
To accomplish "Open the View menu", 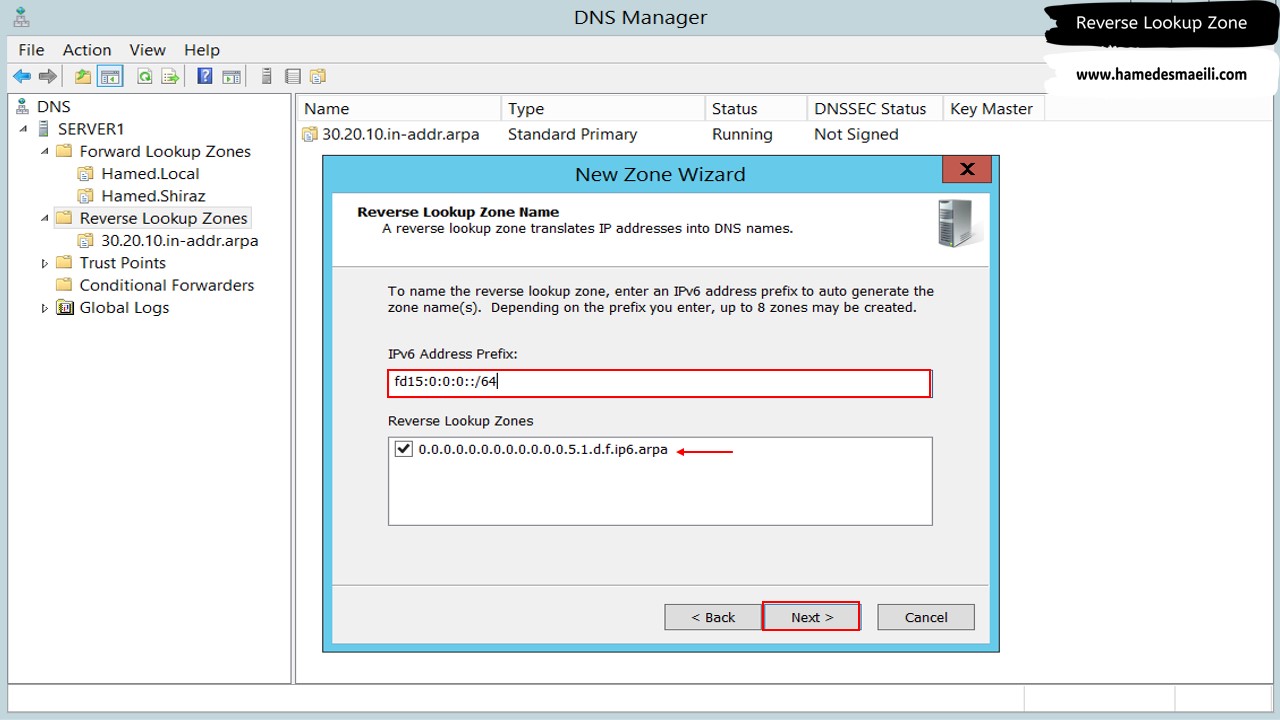I will 147,50.
